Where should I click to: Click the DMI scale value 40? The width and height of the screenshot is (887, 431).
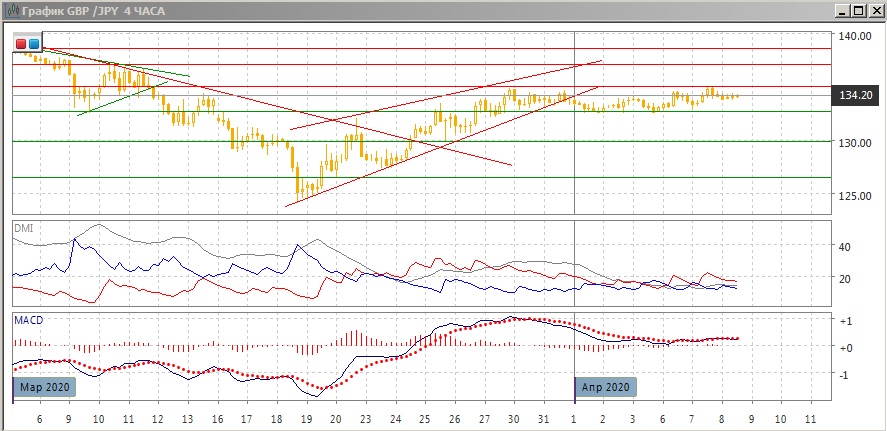point(843,247)
